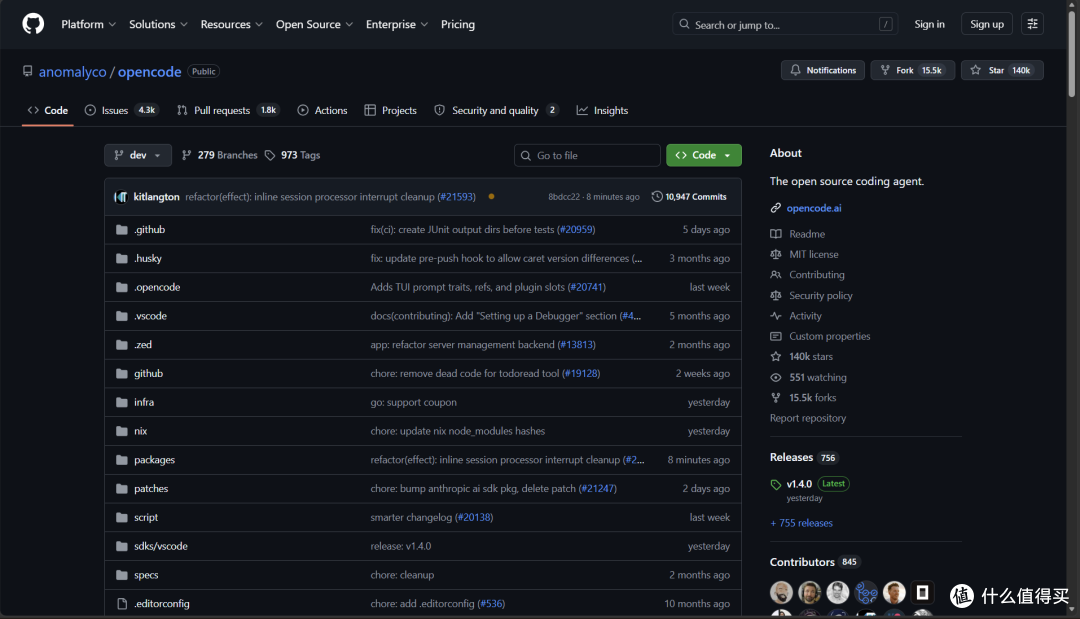Click the Notifications bell icon

(x=796, y=70)
